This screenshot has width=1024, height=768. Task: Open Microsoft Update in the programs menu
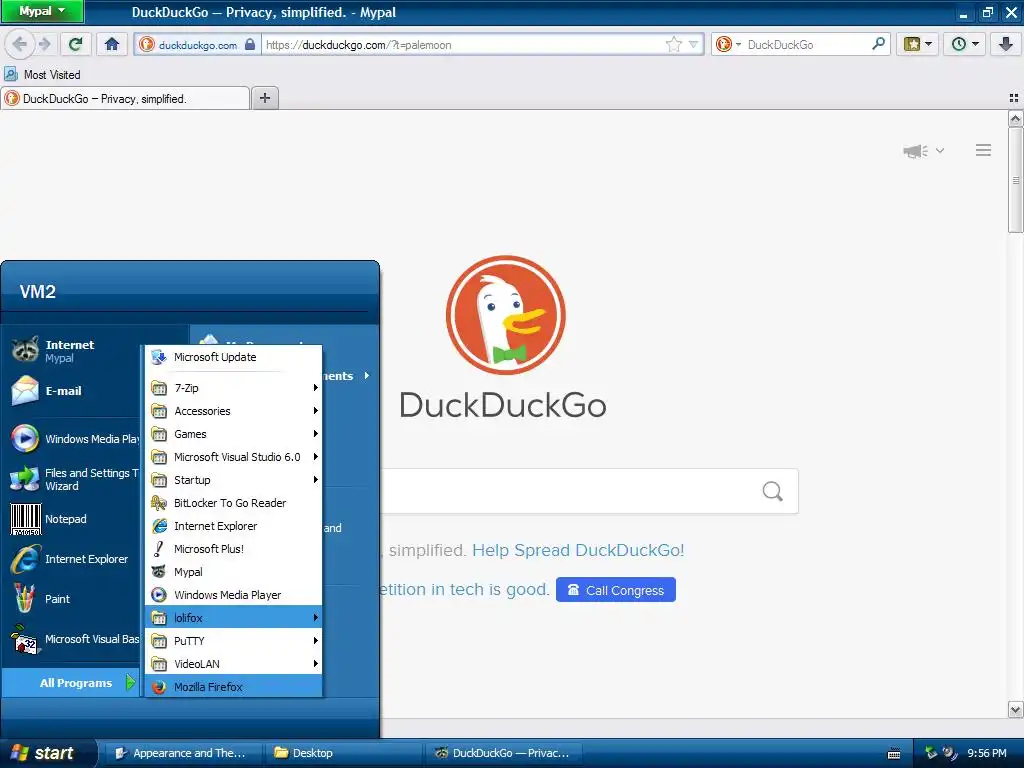click(234, 357)
